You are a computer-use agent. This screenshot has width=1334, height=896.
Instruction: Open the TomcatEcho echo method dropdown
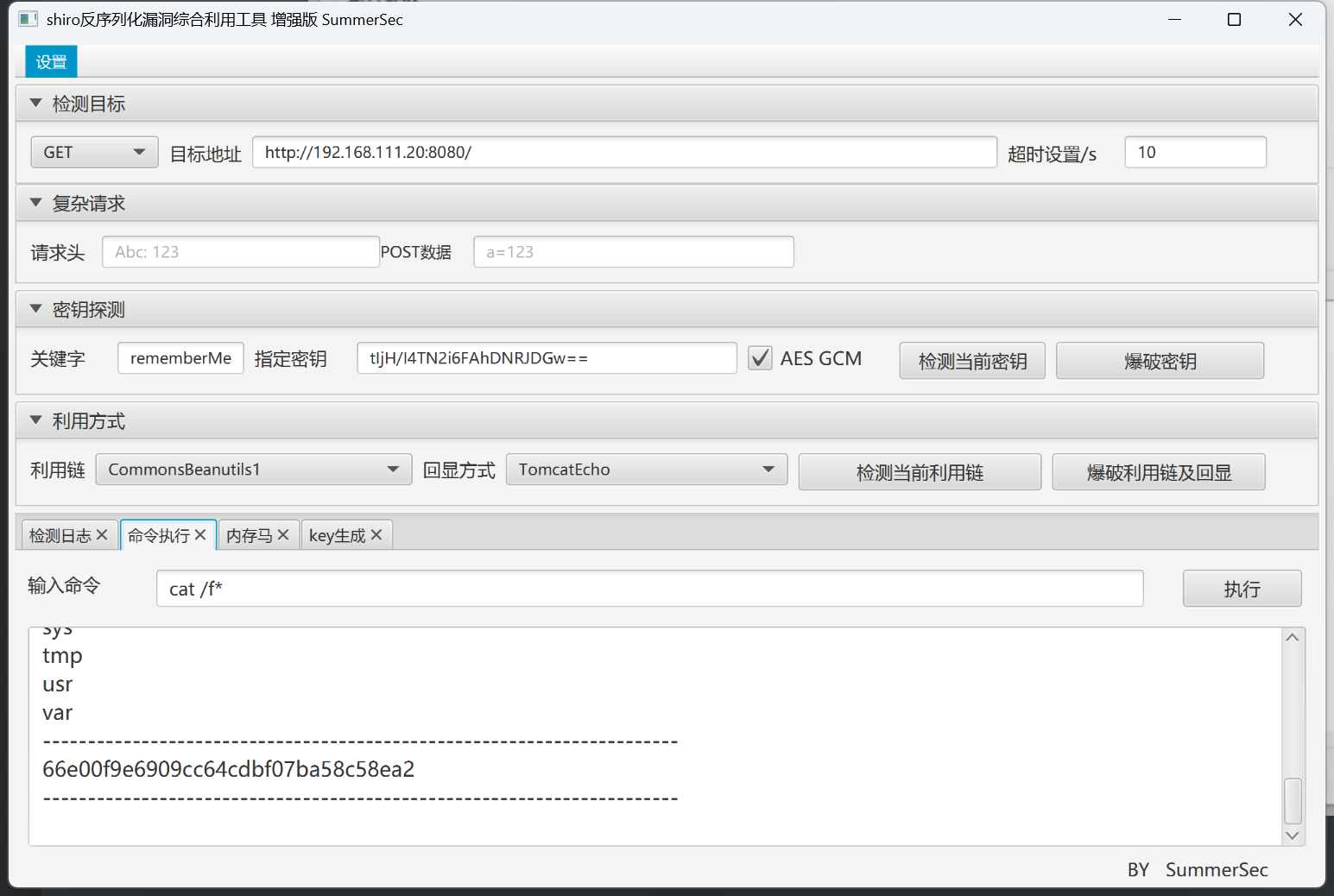click(x=646, y=470)
